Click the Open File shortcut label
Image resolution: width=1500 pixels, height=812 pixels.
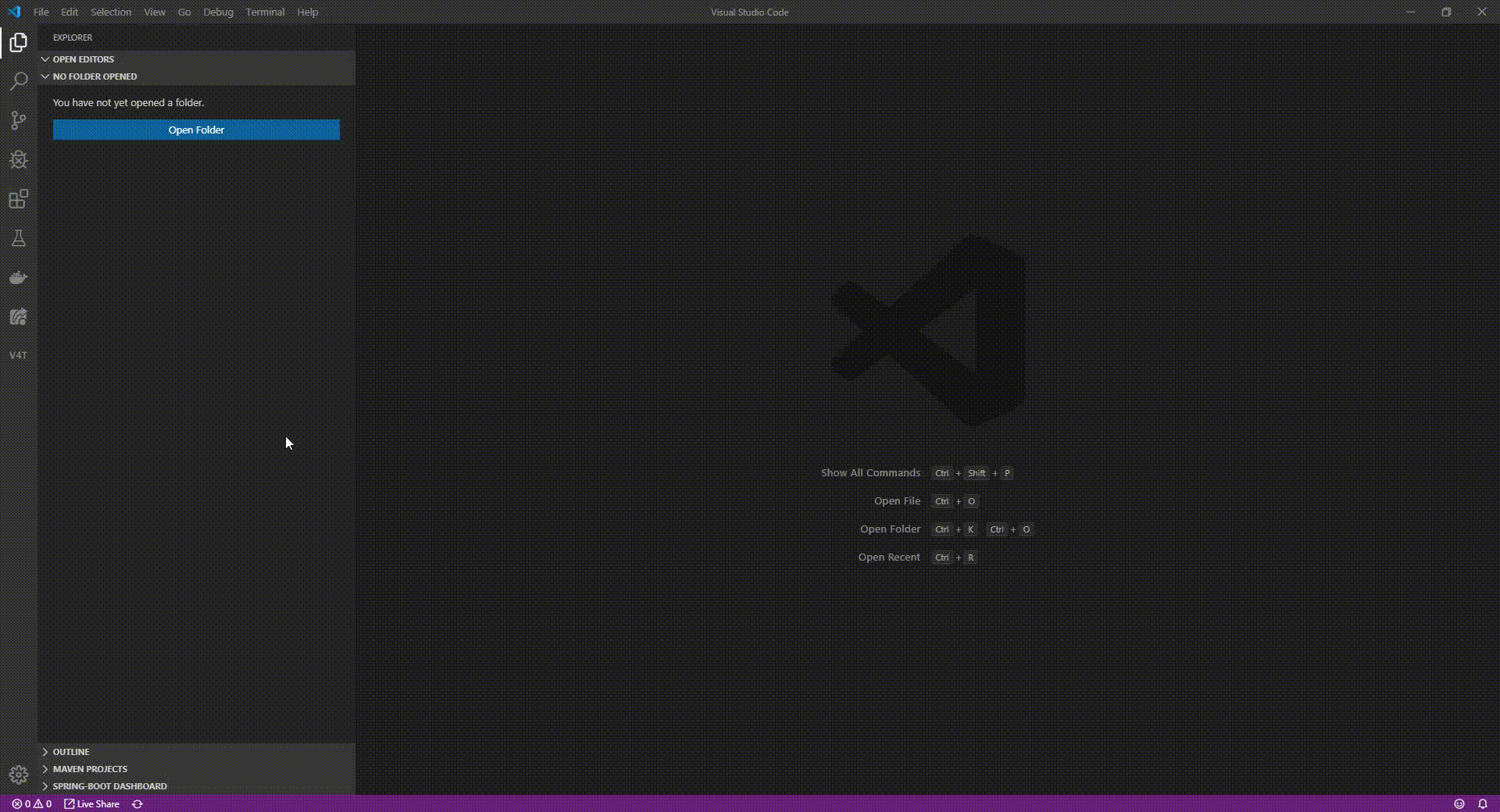point(897,501)
